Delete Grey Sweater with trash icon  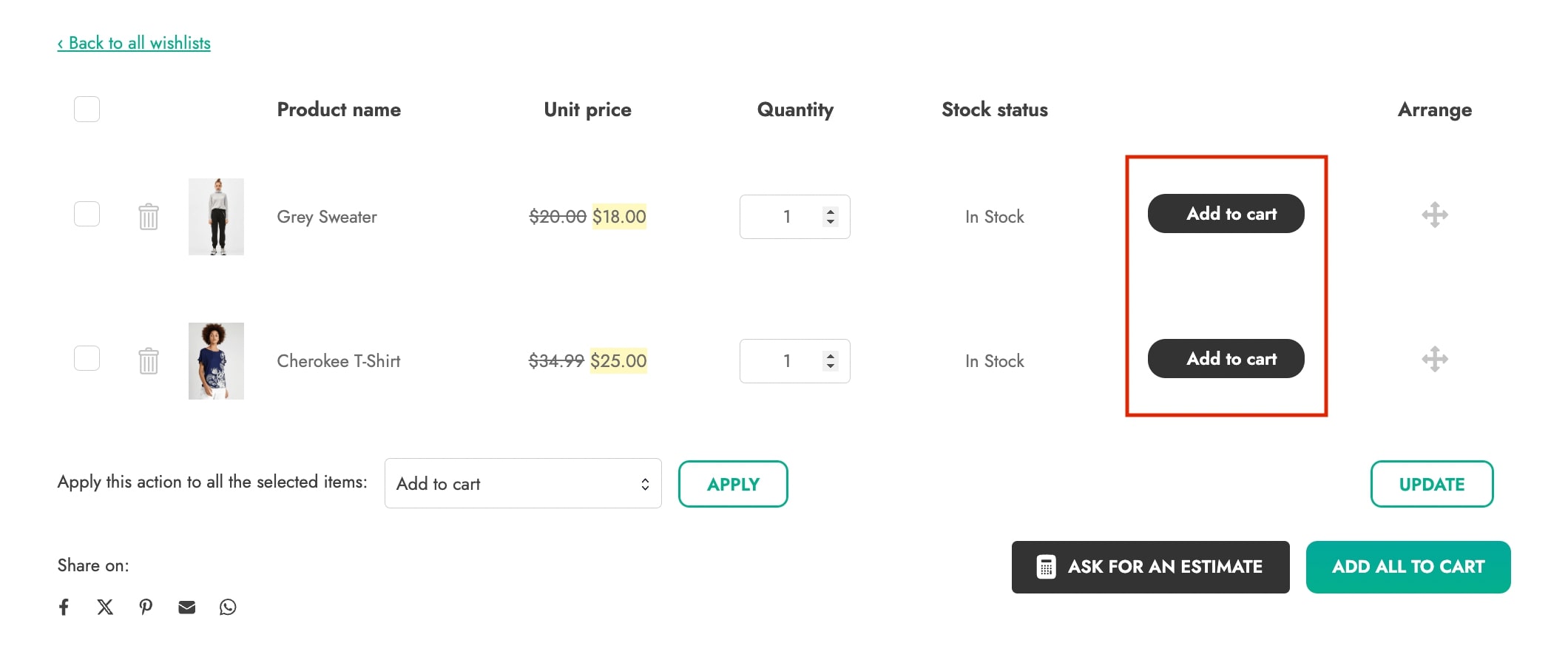pos(149,217)
